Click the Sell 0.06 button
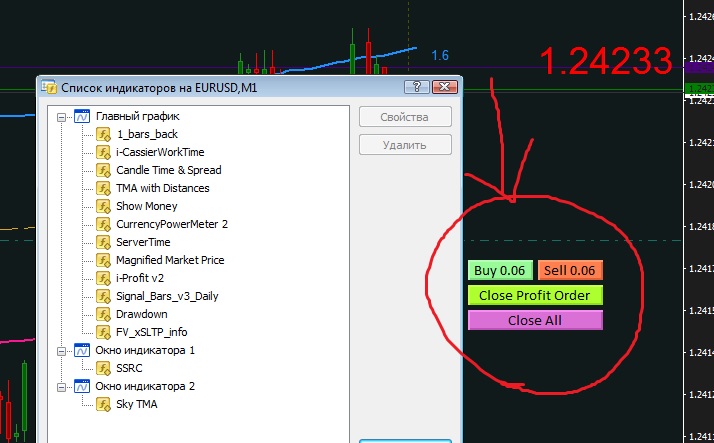This screenshot has width=714, height=443. tap(570, 270)
